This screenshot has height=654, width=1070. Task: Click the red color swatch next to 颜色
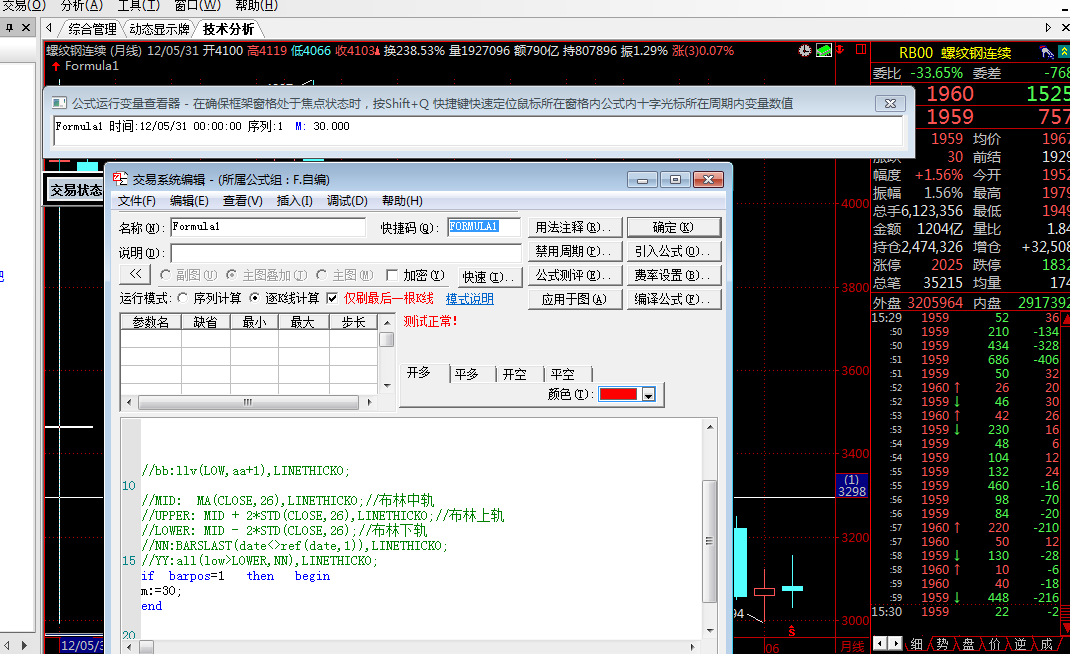tap(619, 395)
